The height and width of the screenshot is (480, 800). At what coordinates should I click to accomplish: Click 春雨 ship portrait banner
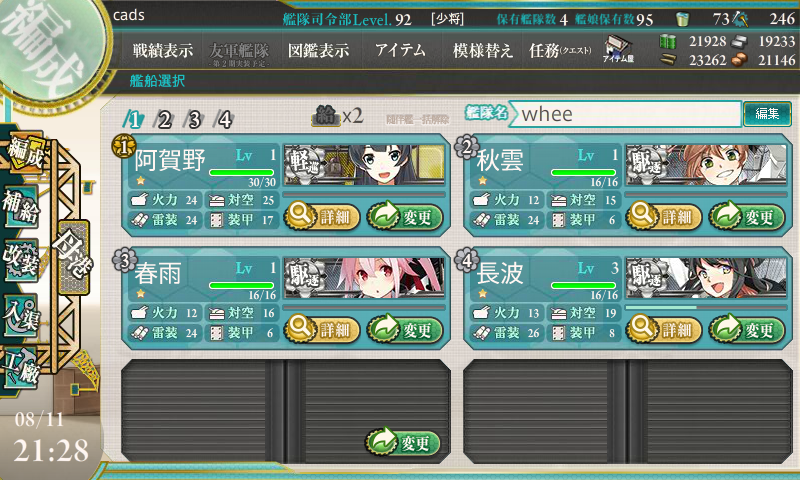pos(364,278)
